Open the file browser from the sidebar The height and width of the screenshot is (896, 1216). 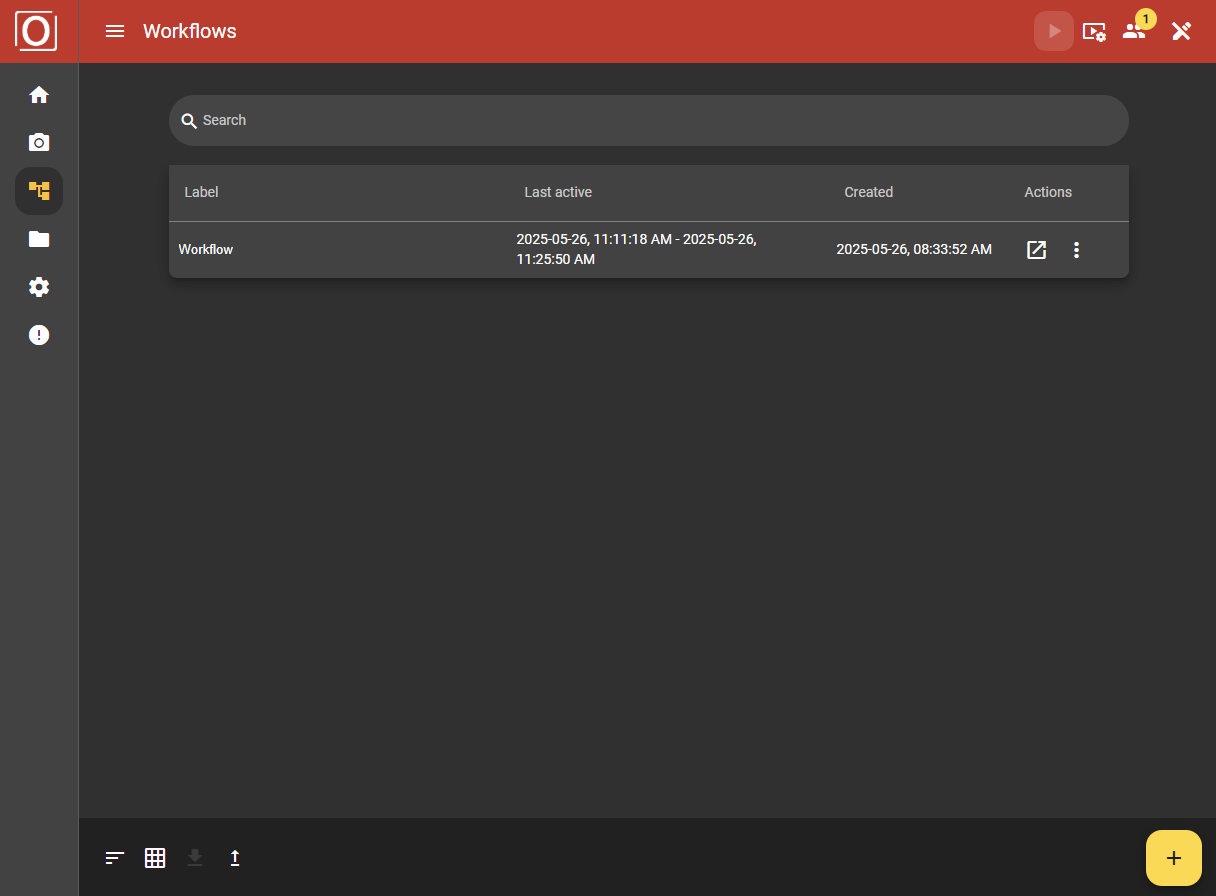[38, 238]
